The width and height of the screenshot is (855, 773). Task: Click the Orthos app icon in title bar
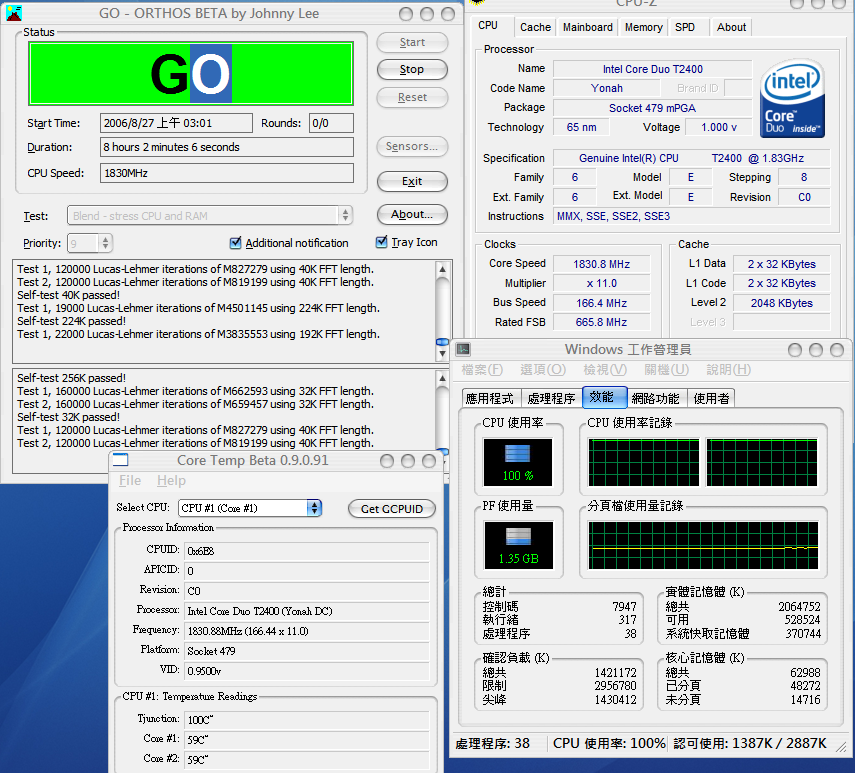(x=14, y=13)
